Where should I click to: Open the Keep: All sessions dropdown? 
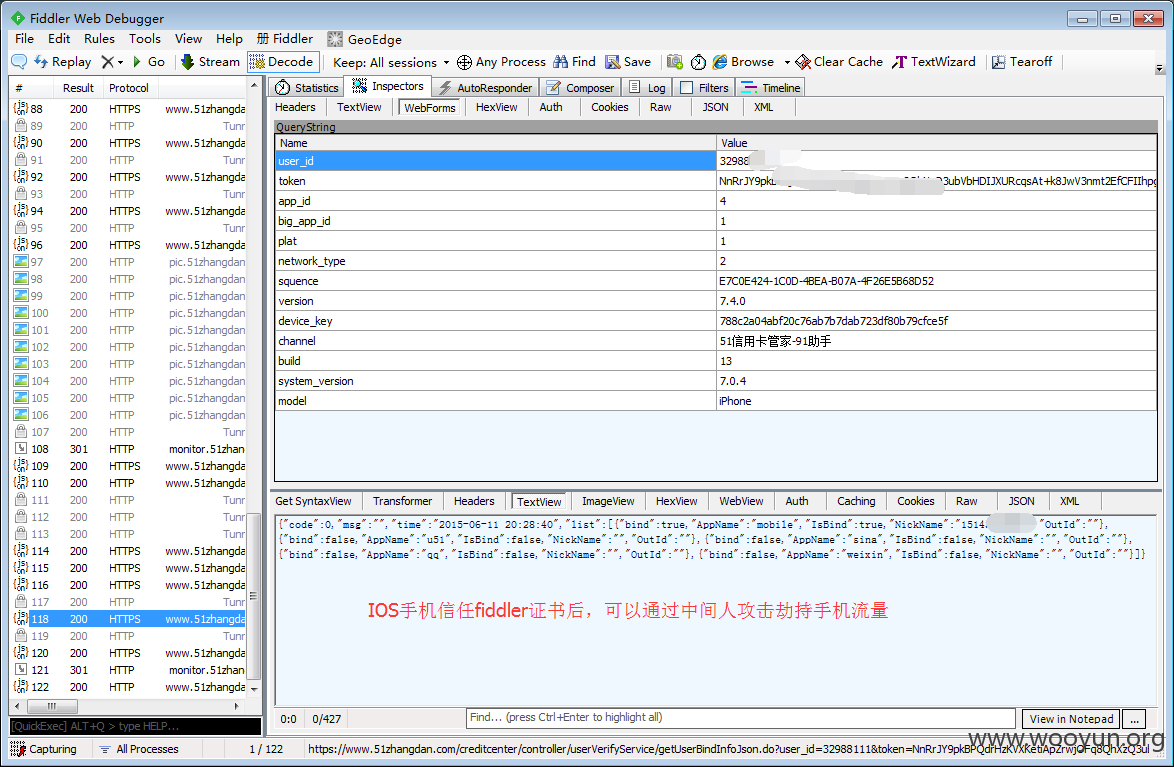(391, 63)
